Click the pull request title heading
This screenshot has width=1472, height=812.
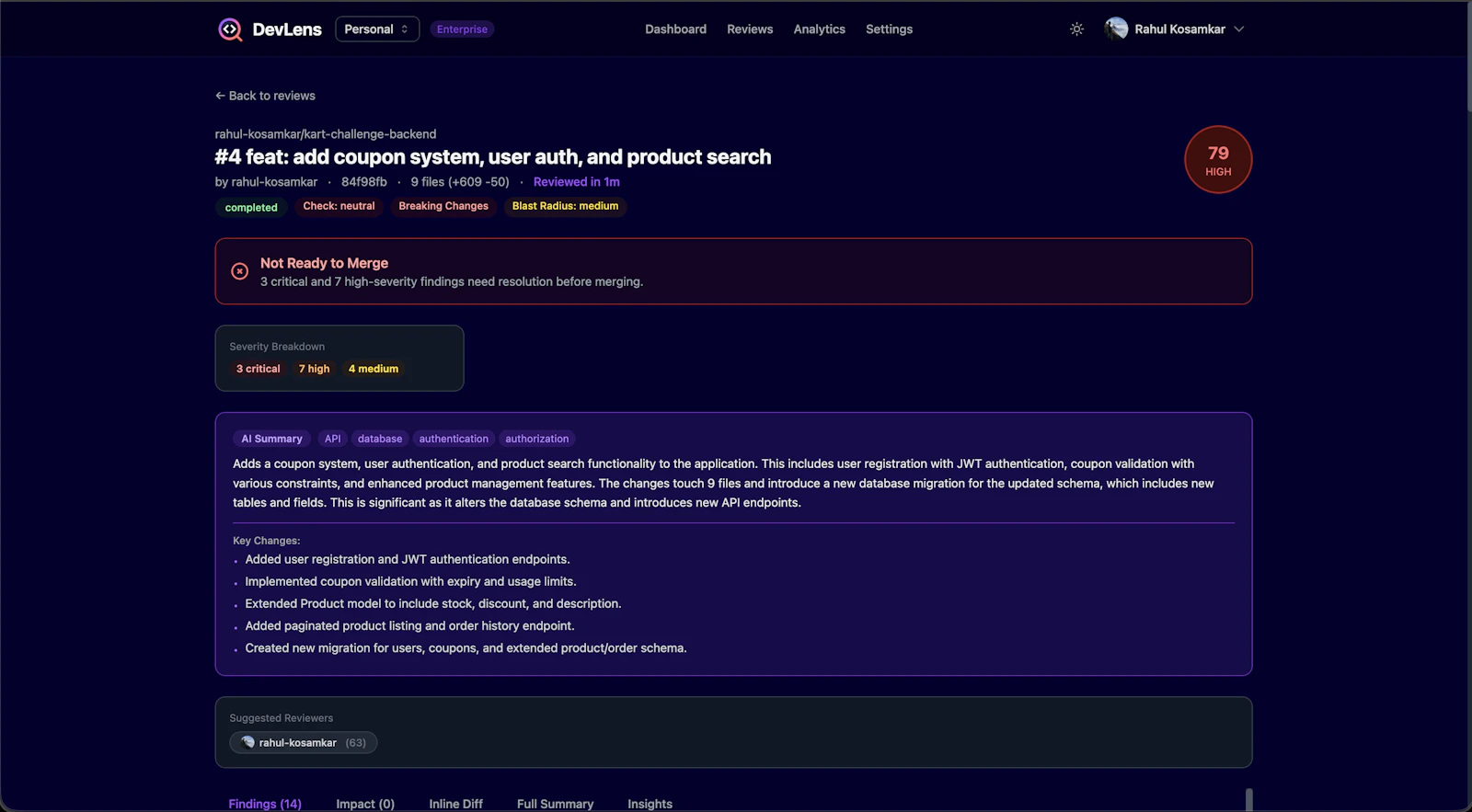pyautogui.click(x=493, y=157)
